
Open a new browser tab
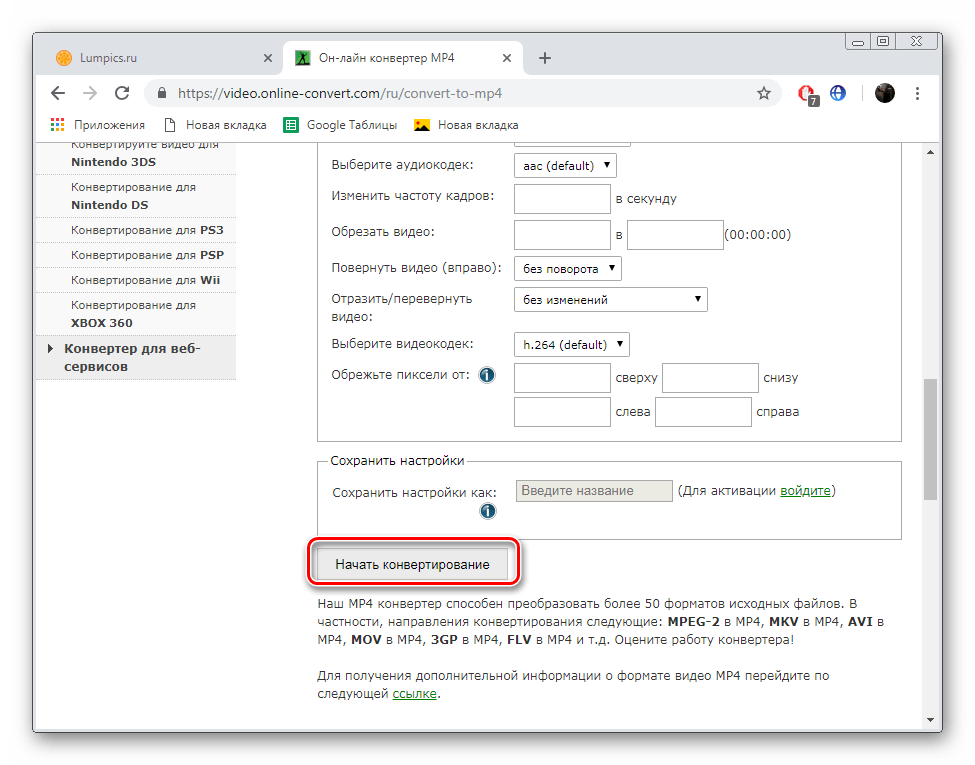pyautogui.click(x=545, y=58)
